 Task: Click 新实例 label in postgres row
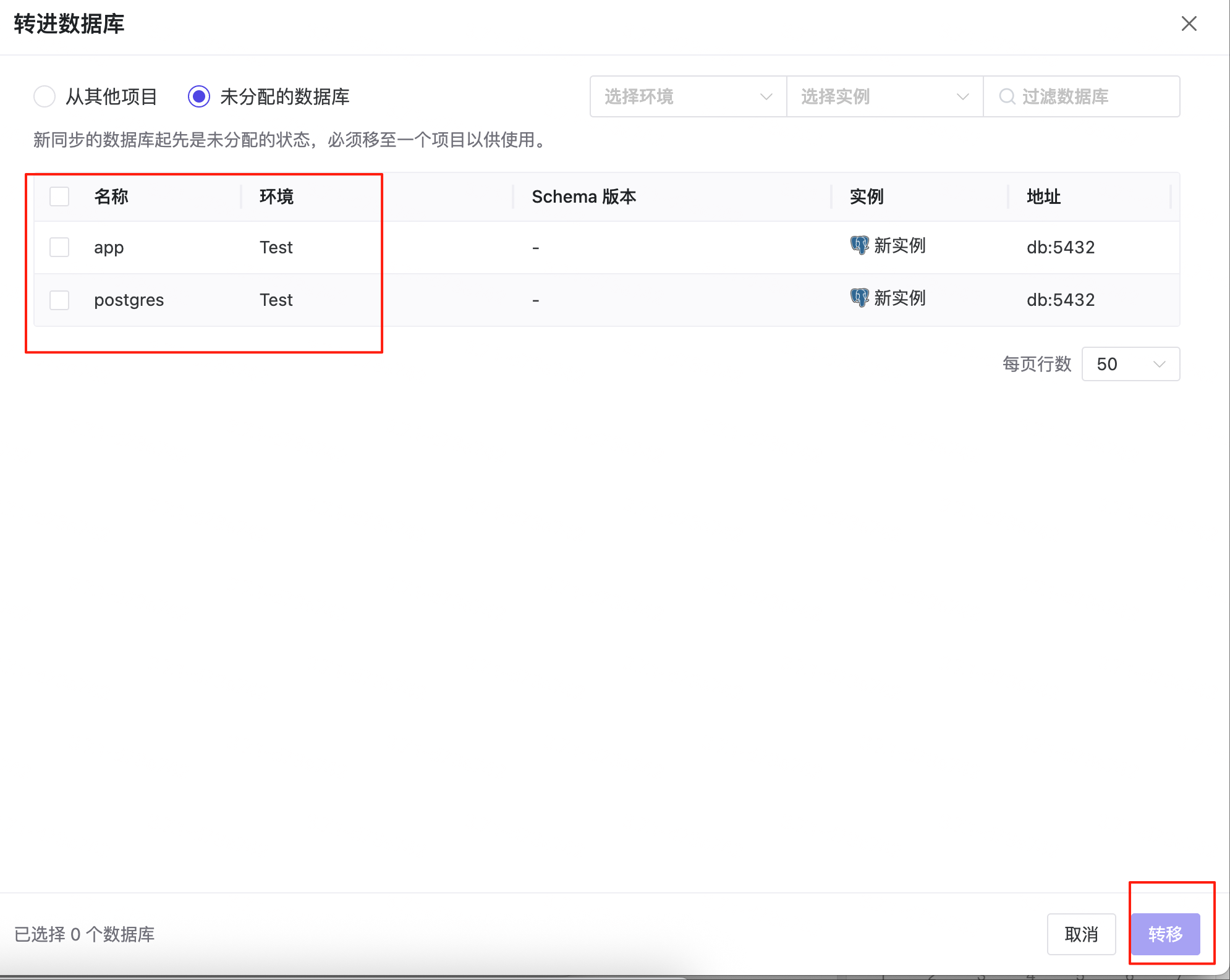(x=900, y=298)
